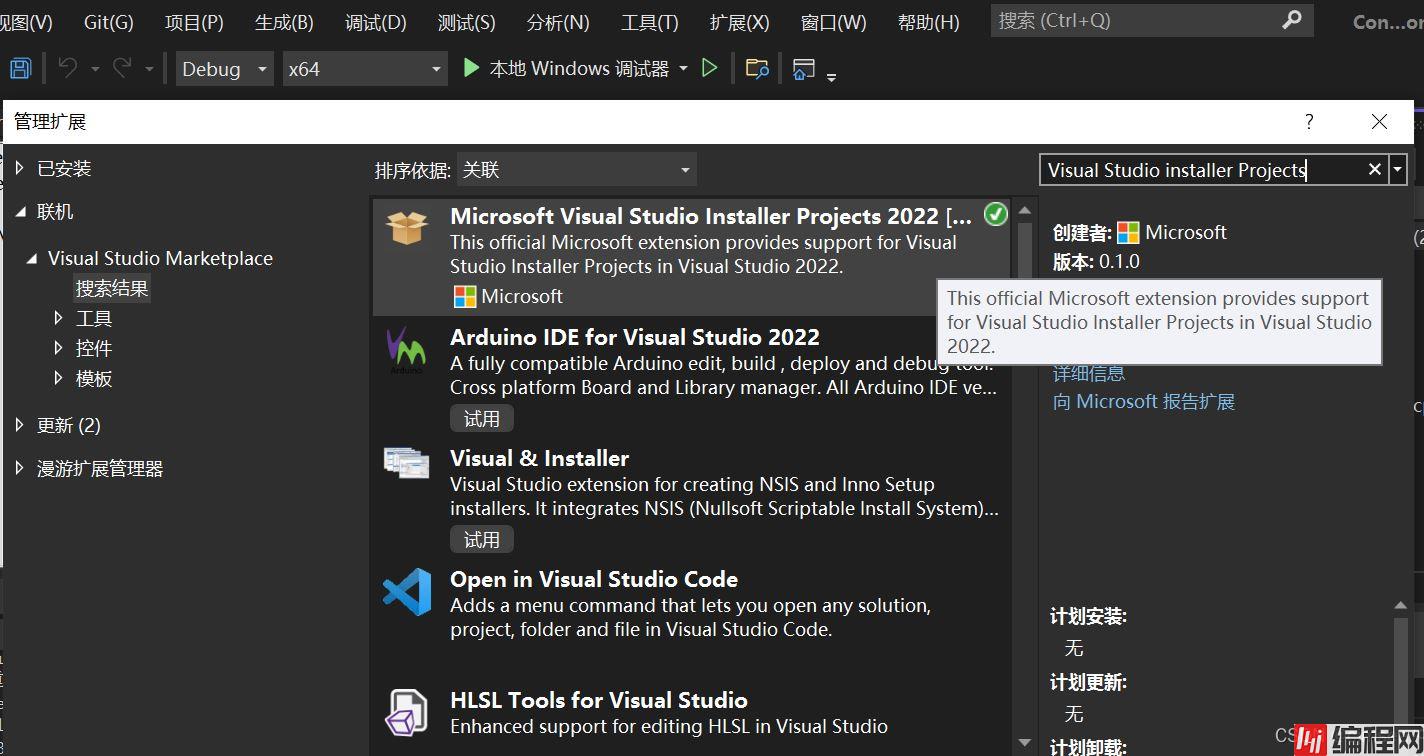The width and height of the screenshot is (1424, 756).
Task: Expand the 已安装 tree node
Action: pos(20,168)
